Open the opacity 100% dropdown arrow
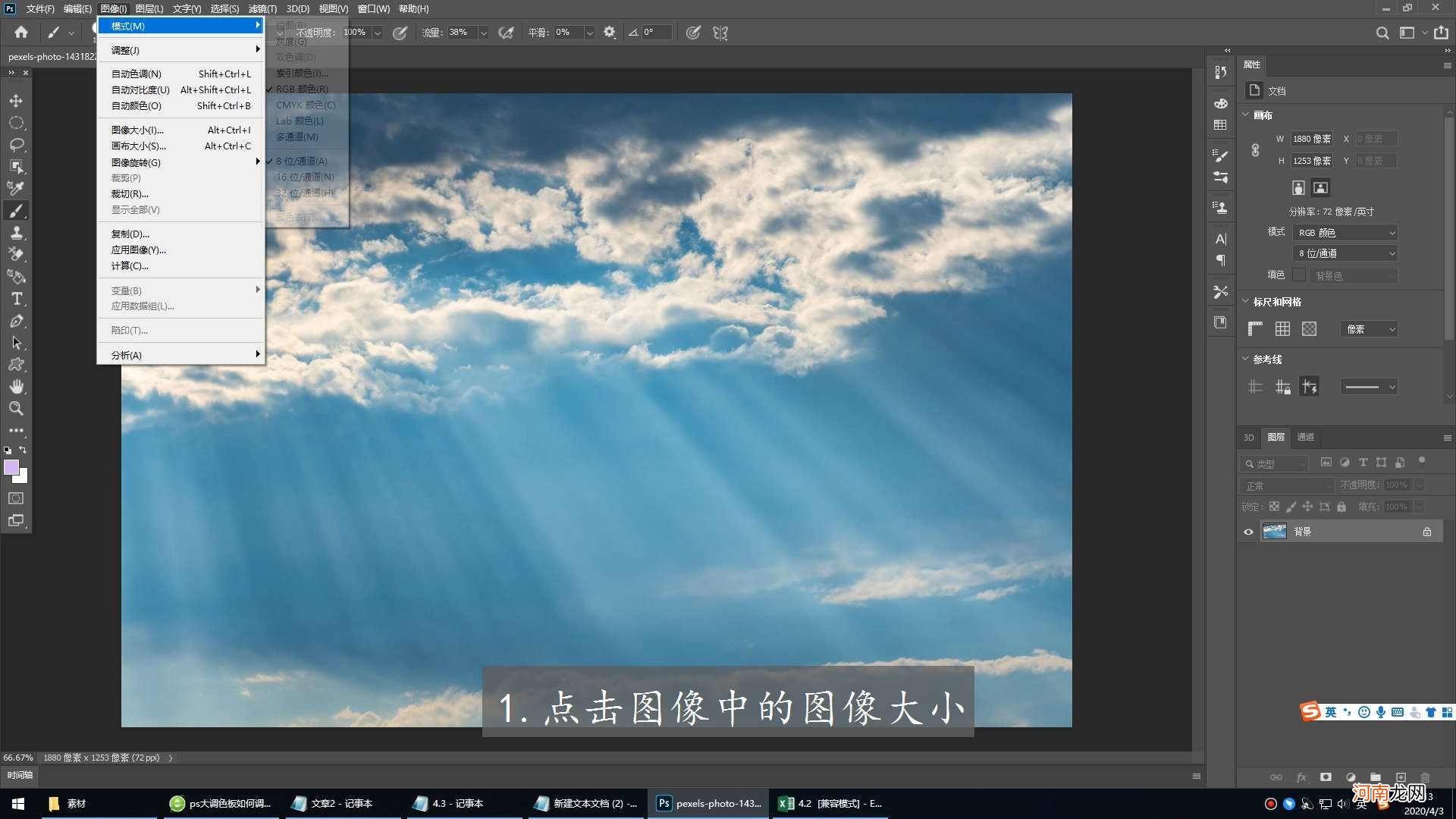This screenshot has height=819, width=1456. 377,33
